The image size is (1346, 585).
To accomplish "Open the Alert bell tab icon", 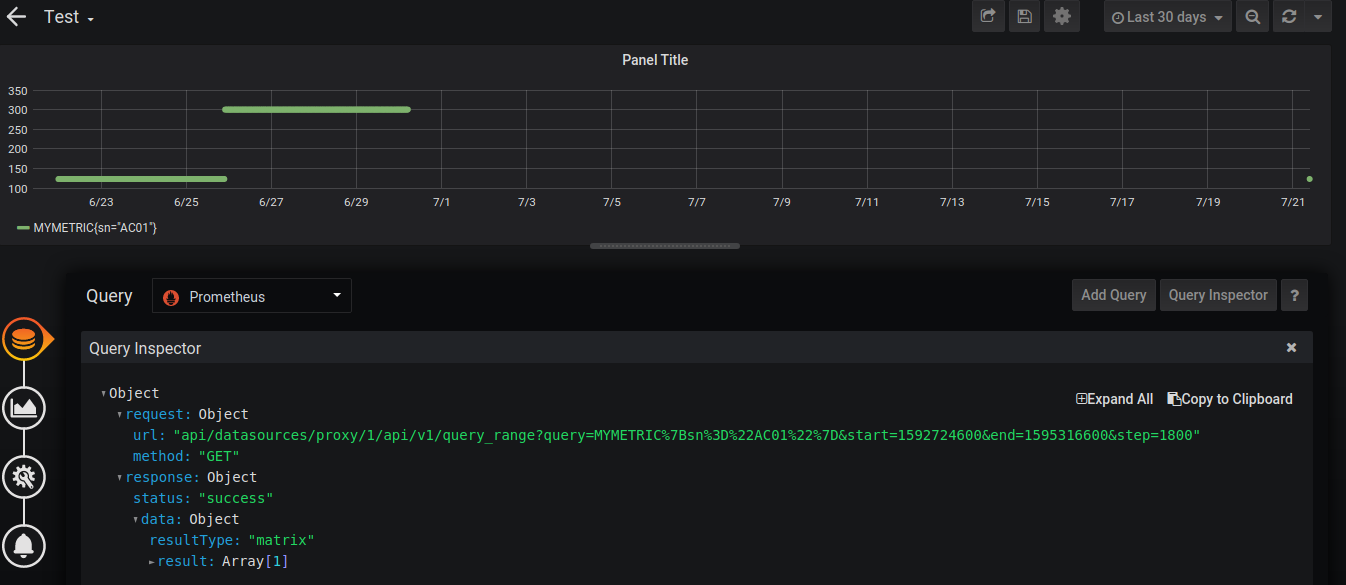I will (24, 545).
